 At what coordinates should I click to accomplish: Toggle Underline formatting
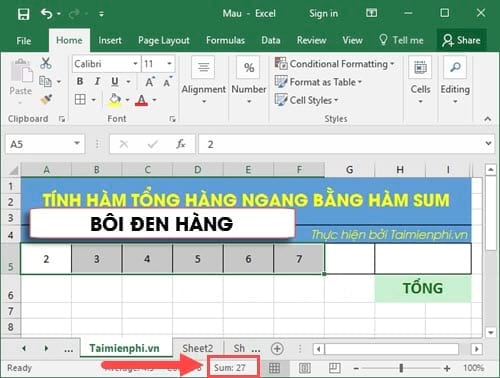(x=115, y=81)
